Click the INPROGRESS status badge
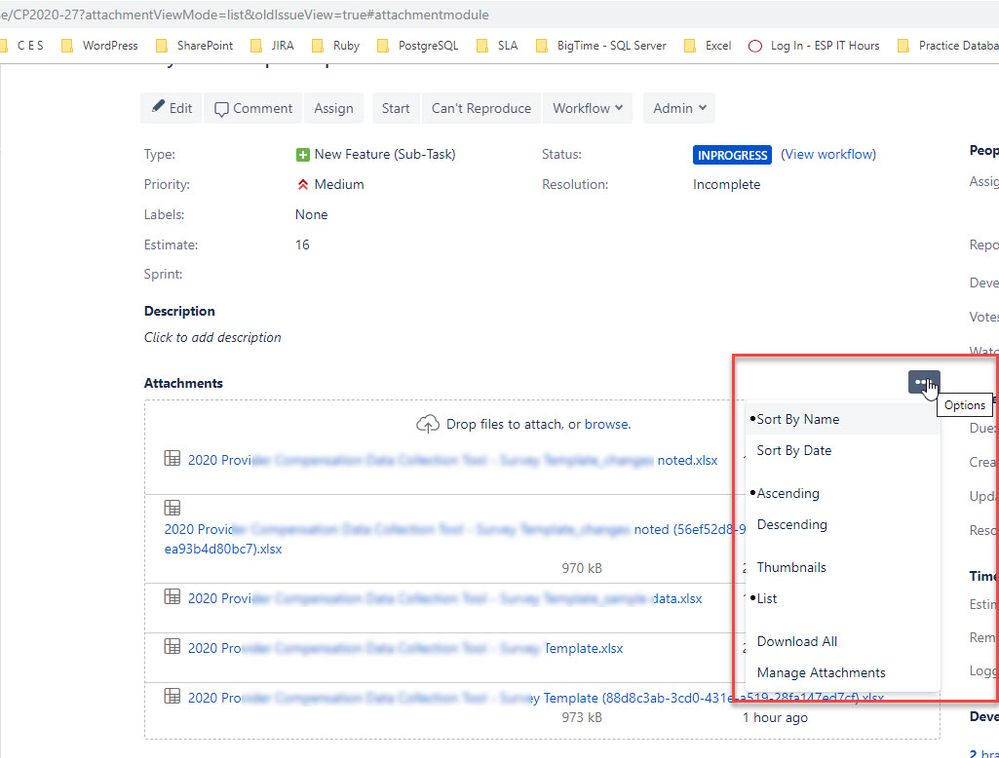999x758 pixels. pyautogui.click(x=732, y=155)
